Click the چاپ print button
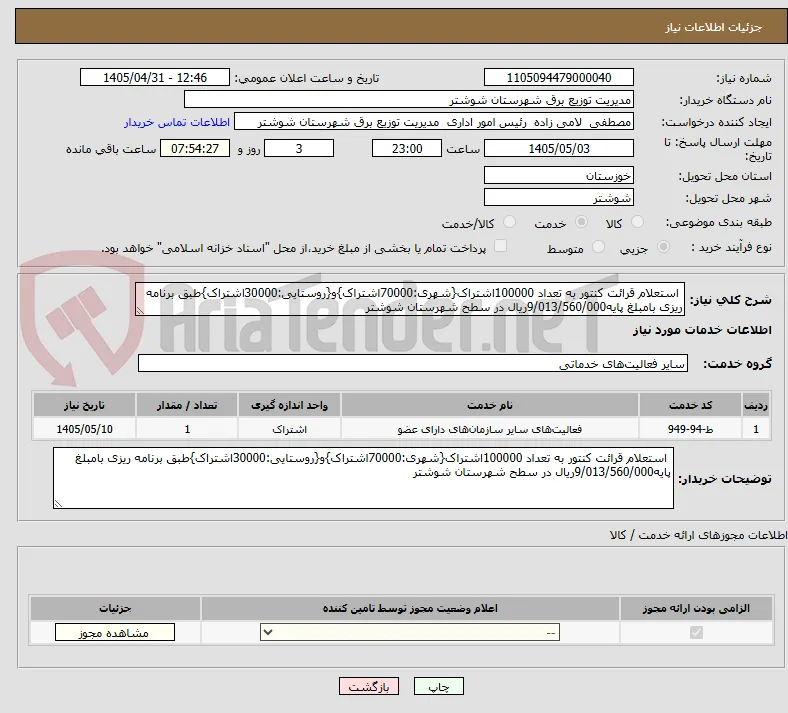The image size is (788, 713). tap(439, 686)
